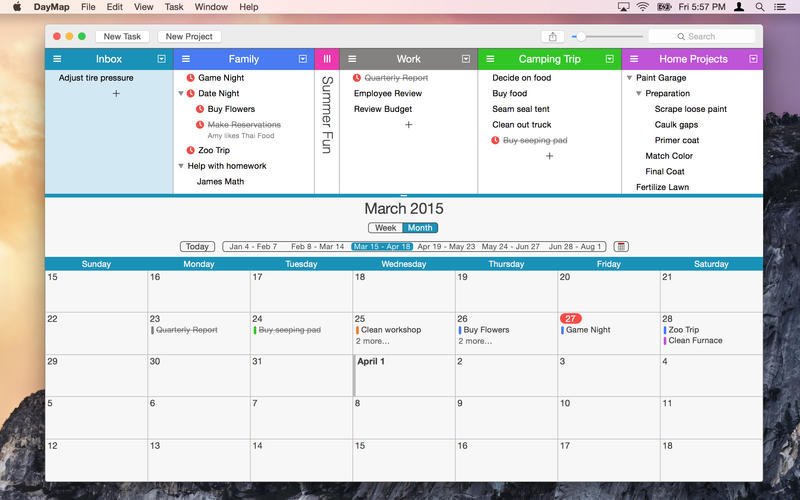Select the Caulk gaps subtask

(676, 124)
